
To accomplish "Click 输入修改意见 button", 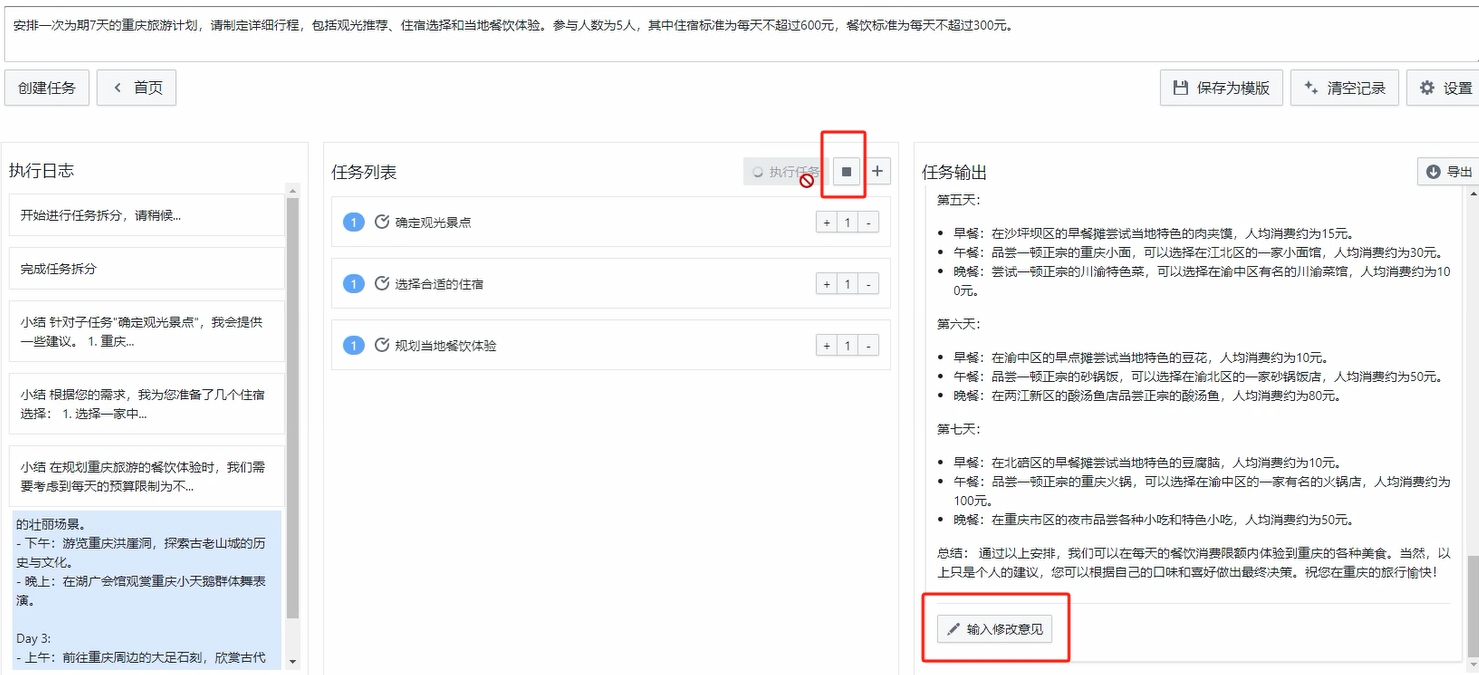I will 995,629.
